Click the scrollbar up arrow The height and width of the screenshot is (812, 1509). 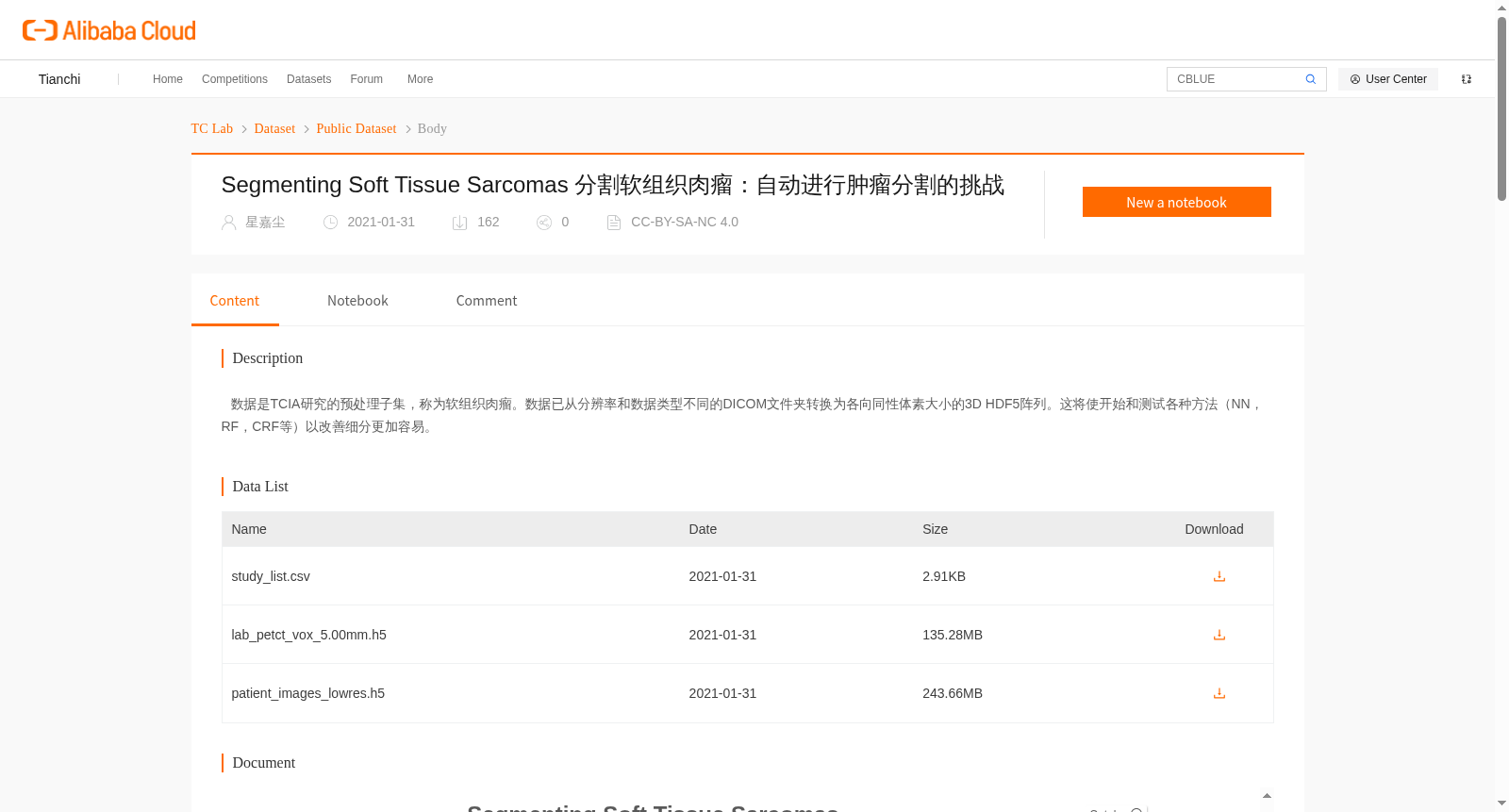tap(1501, 8)
